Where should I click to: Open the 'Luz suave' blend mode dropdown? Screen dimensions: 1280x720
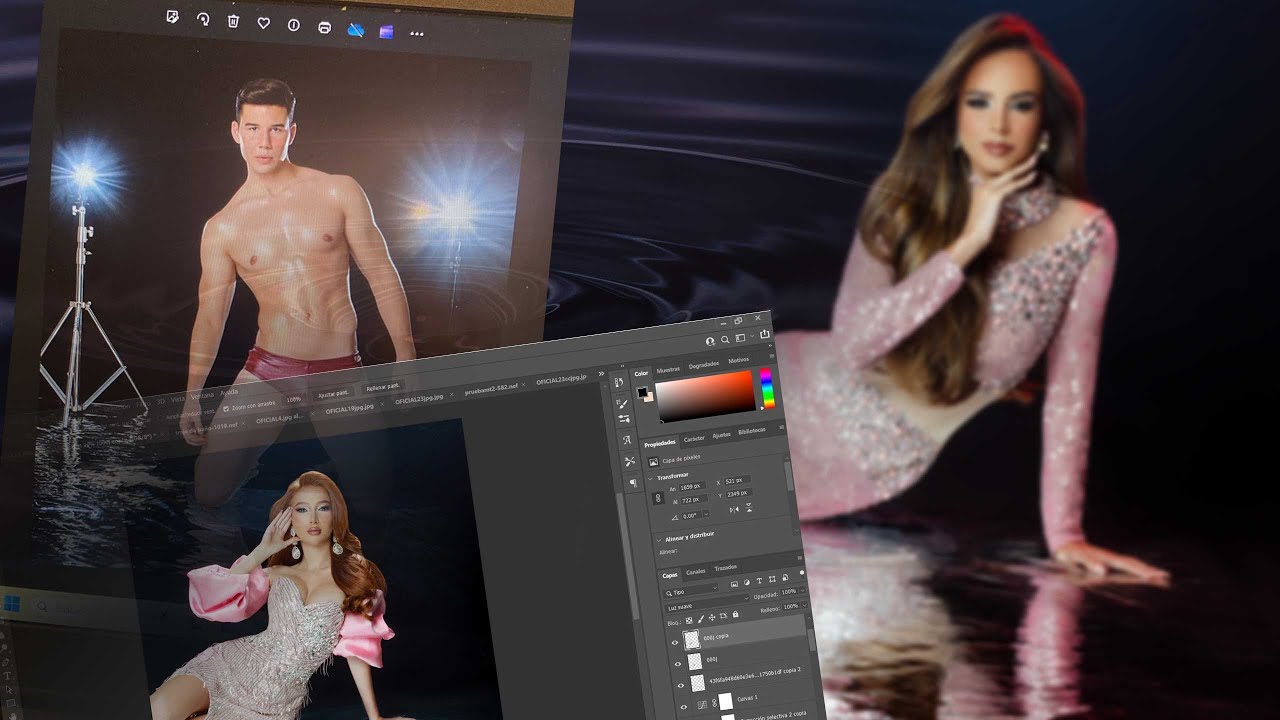pos(707,604)
